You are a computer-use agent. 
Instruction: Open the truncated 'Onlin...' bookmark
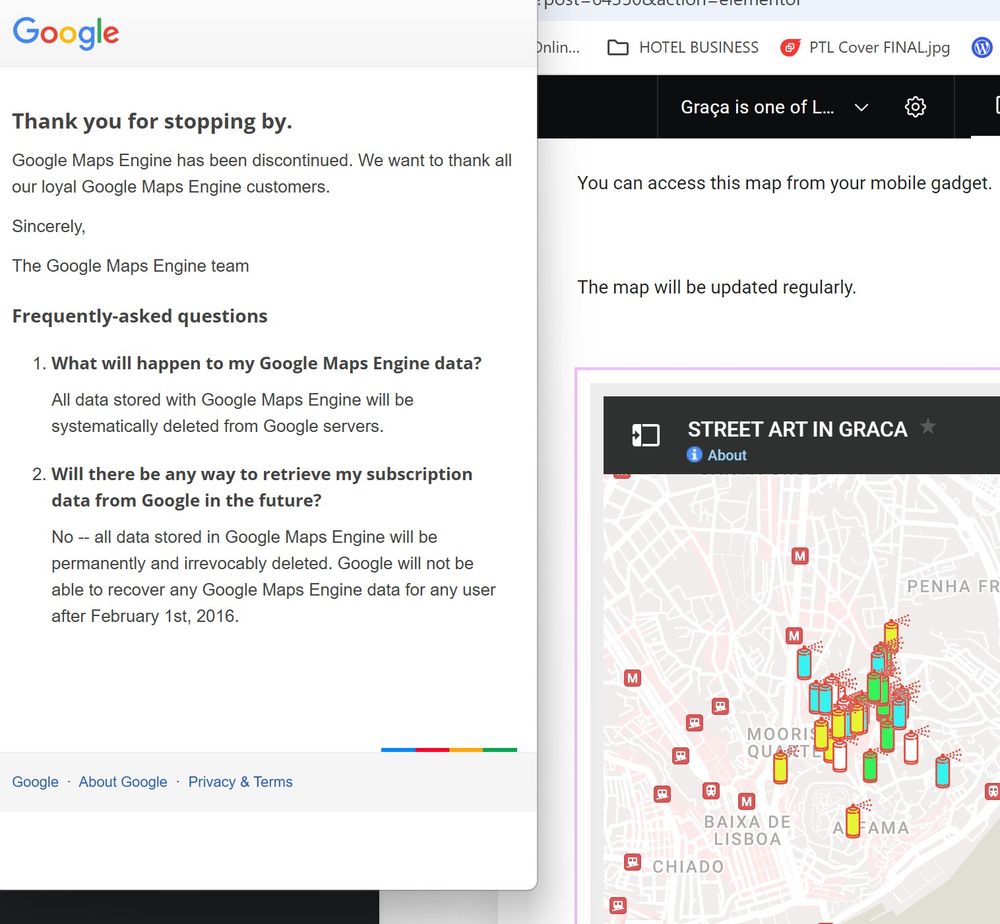559,48
